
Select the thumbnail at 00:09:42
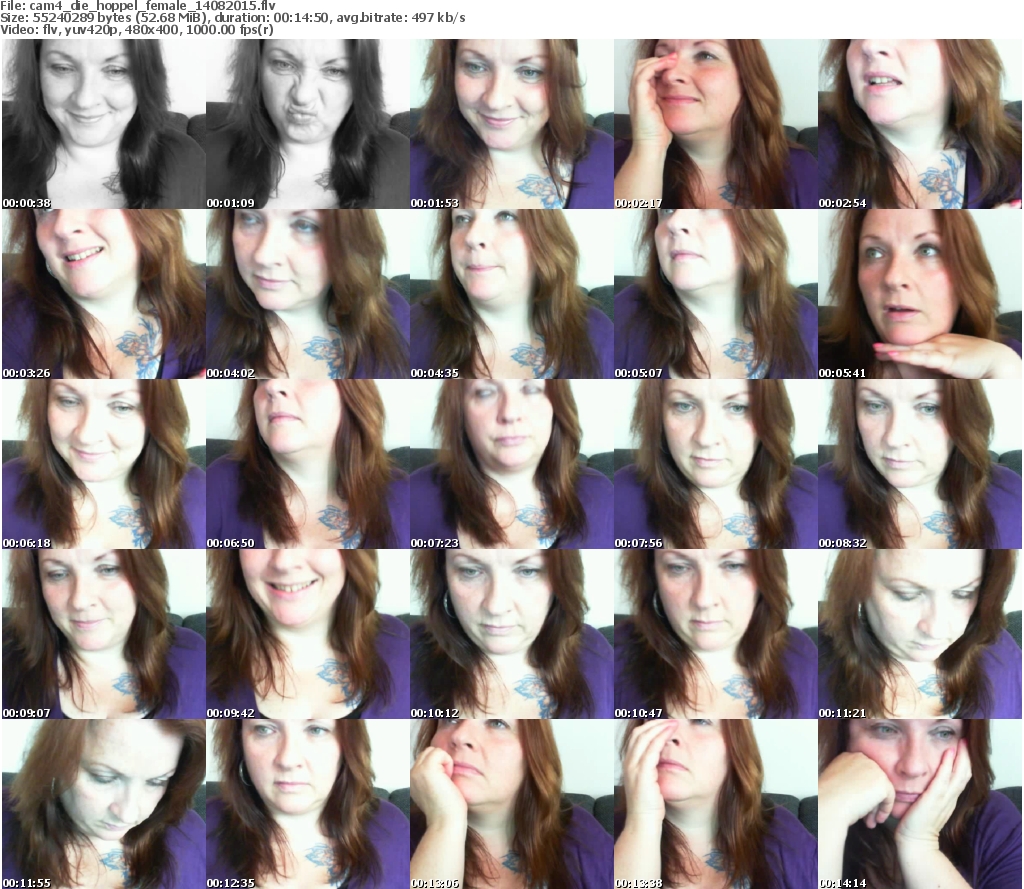point(308,634)
